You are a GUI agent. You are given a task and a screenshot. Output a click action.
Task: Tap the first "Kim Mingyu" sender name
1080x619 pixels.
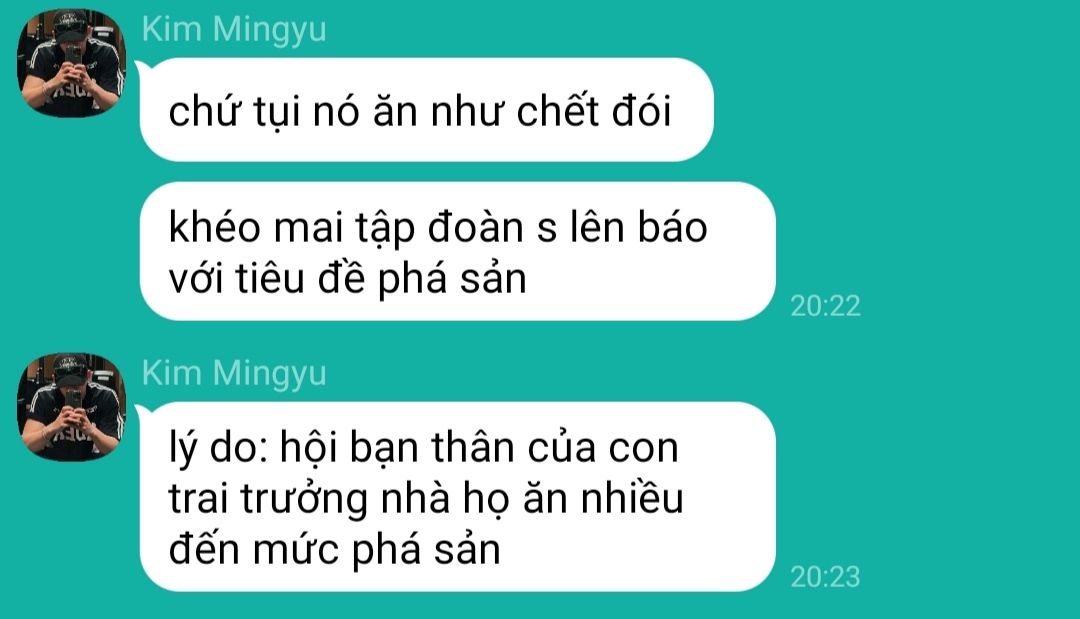[x=234, y=30]
